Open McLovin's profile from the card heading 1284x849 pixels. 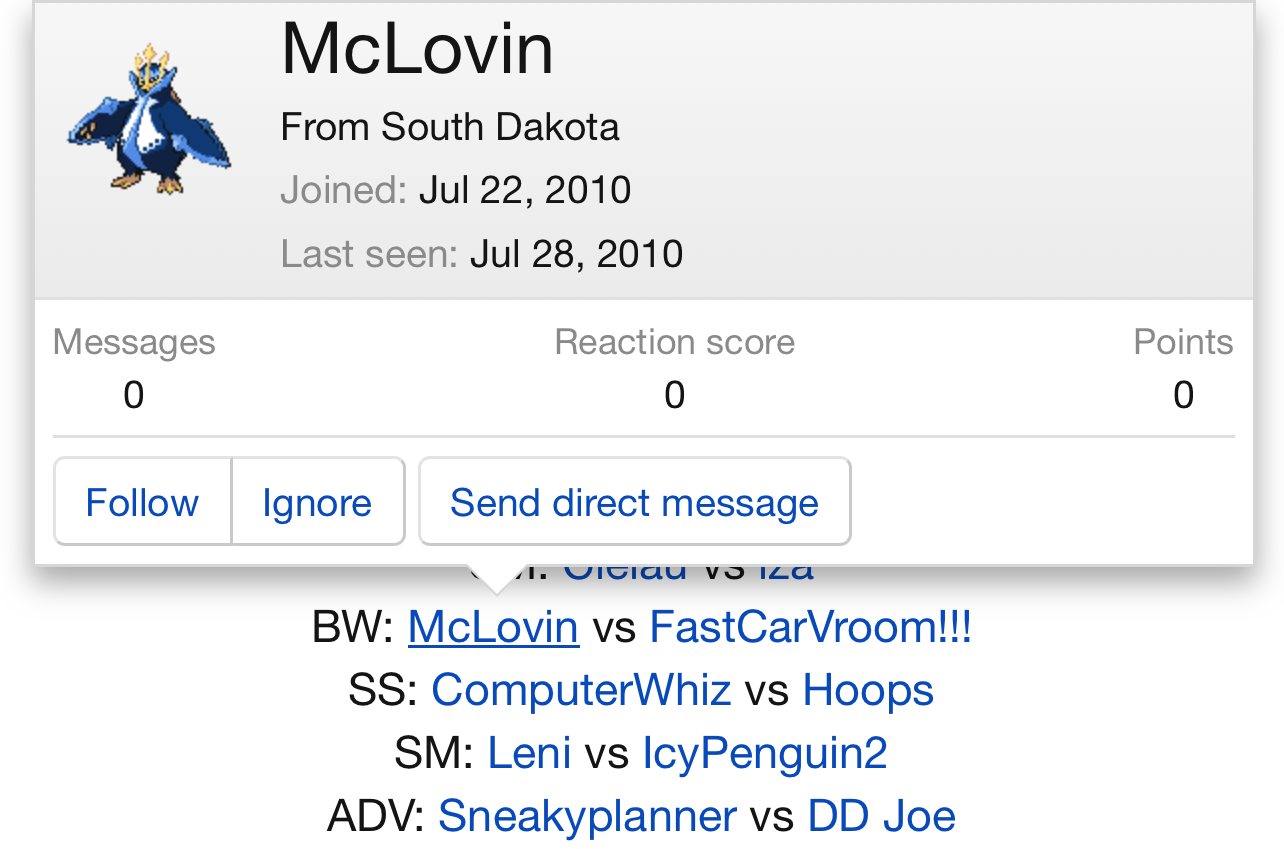pos(417,48)
